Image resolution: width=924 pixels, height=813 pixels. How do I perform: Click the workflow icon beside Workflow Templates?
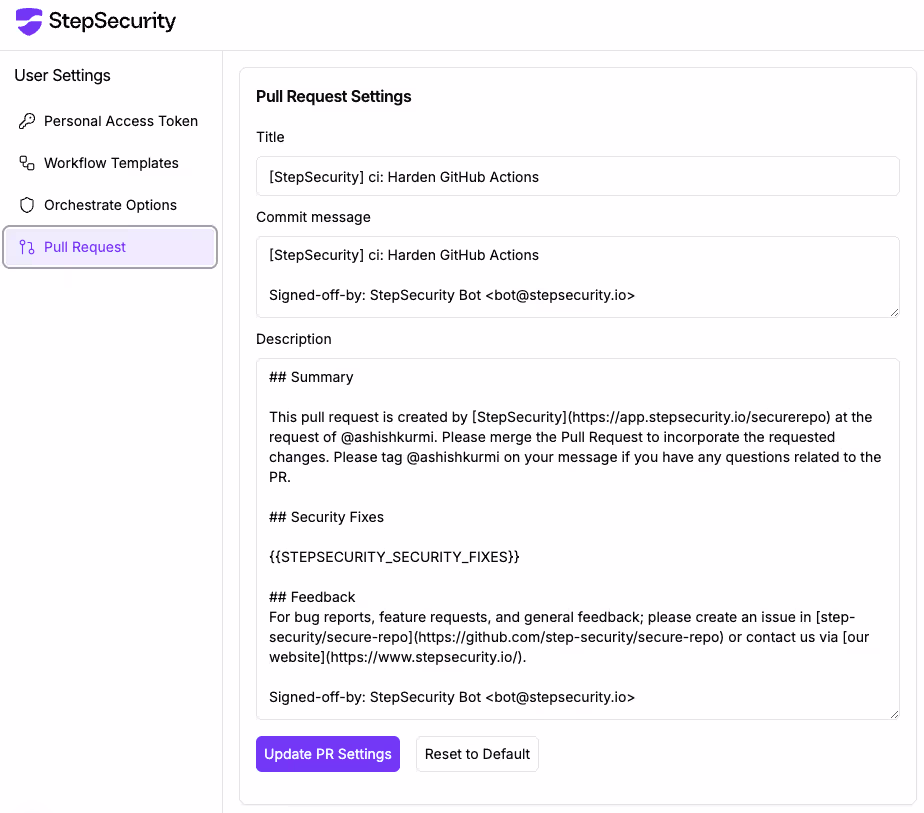click(27, 163)
